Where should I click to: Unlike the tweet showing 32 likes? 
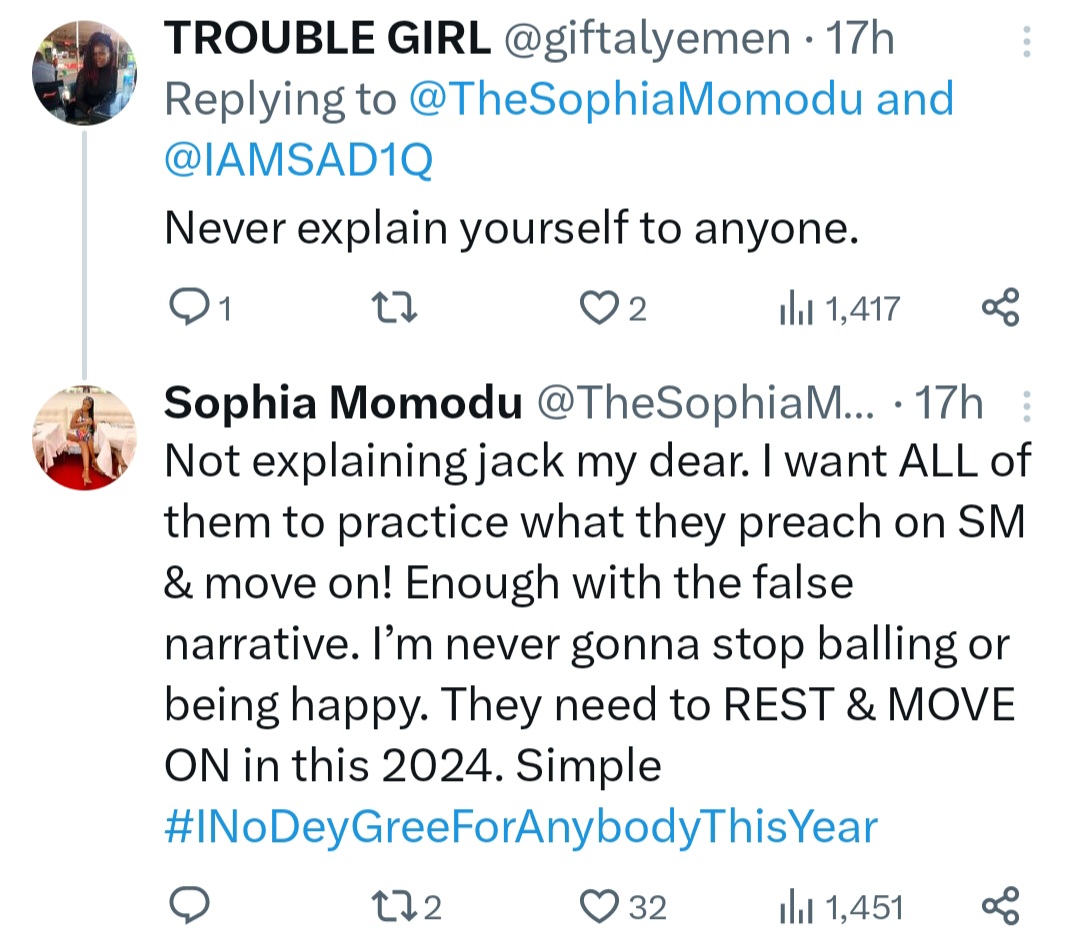coord(602,906)
